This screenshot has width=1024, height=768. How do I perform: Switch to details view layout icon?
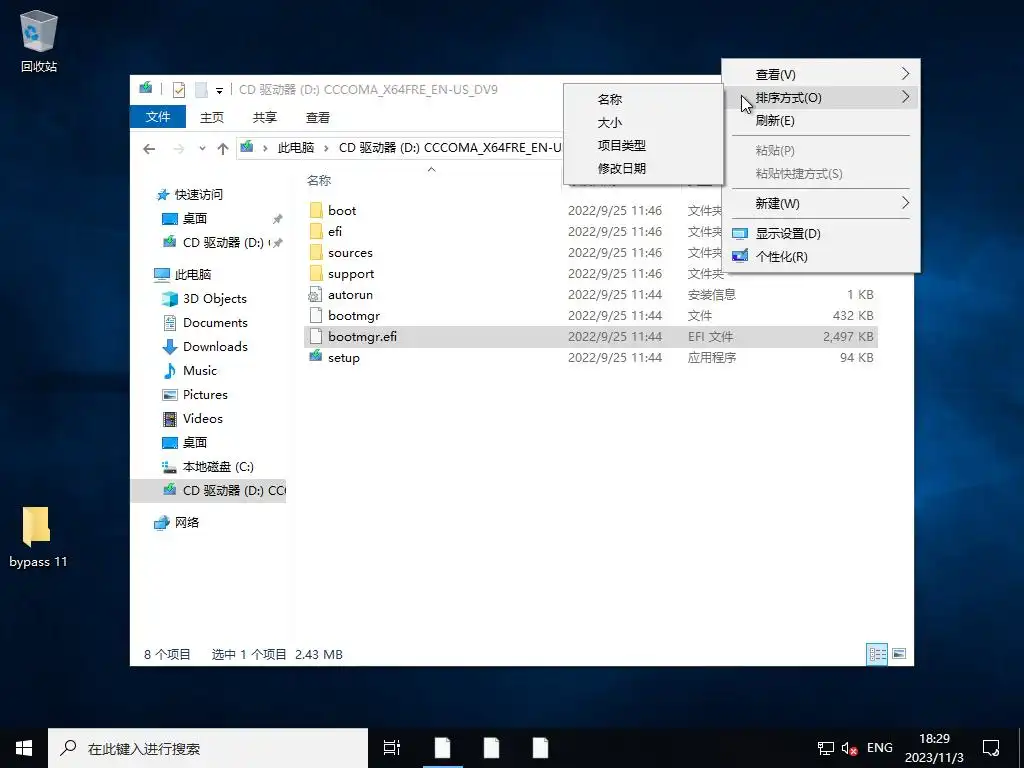pyautogui.click(x=877, y=654)
